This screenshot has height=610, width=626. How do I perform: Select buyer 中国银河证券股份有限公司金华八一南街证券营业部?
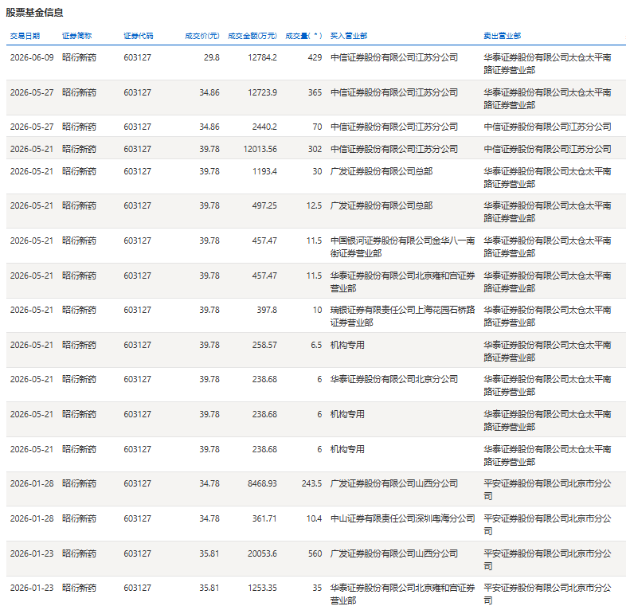coord(402,247)
